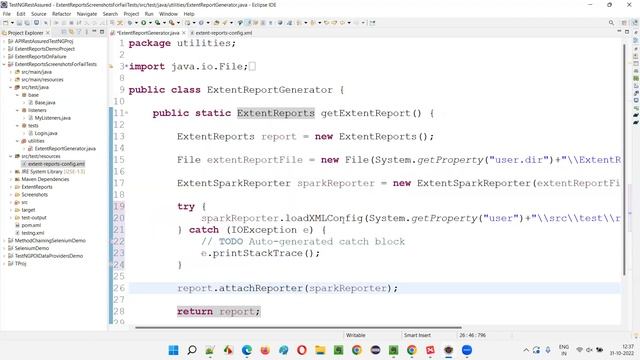
Task: Click the New file toolbar icon
Action: (x=6, y=23)
